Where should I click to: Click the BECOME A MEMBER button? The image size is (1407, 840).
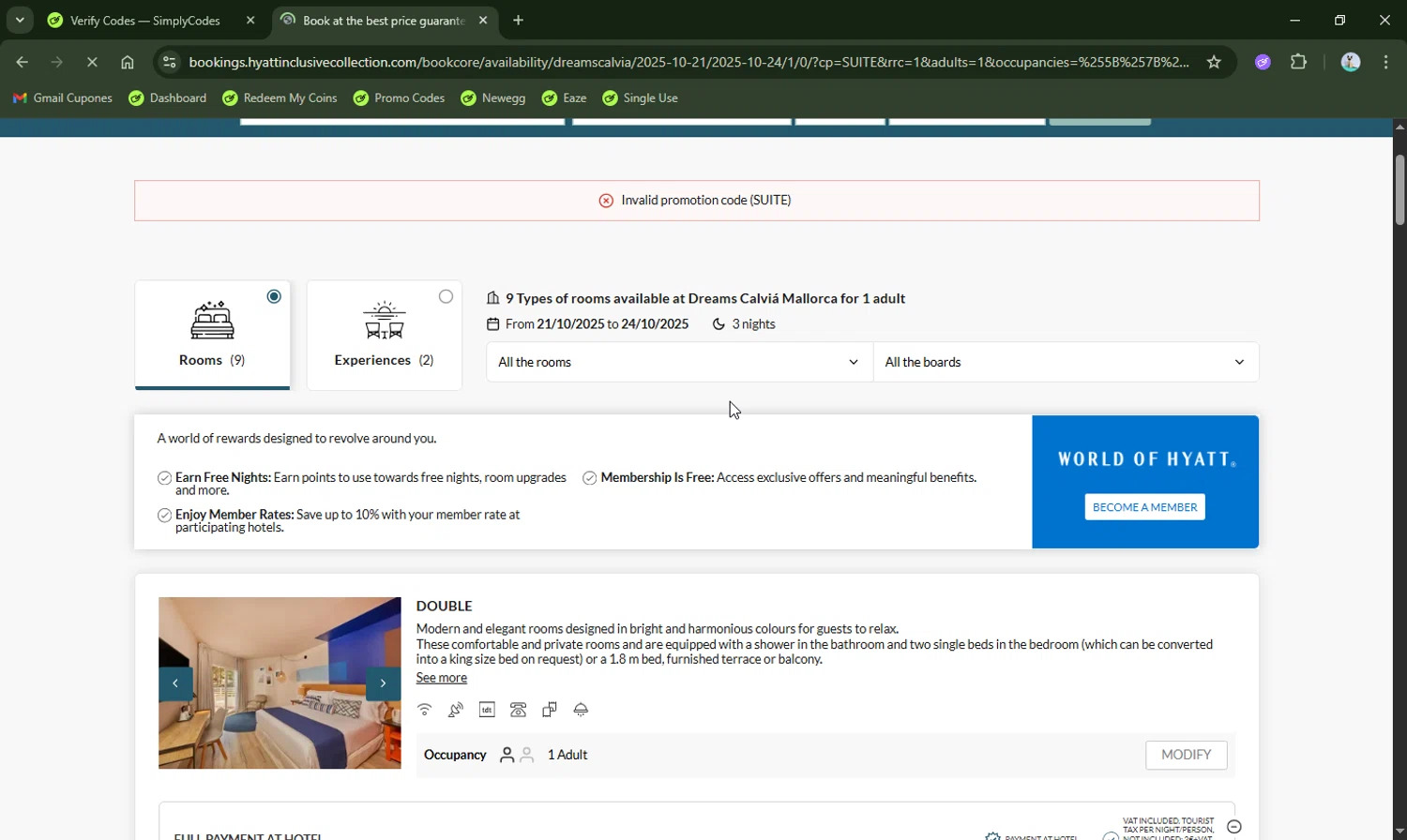point(1144,507)
